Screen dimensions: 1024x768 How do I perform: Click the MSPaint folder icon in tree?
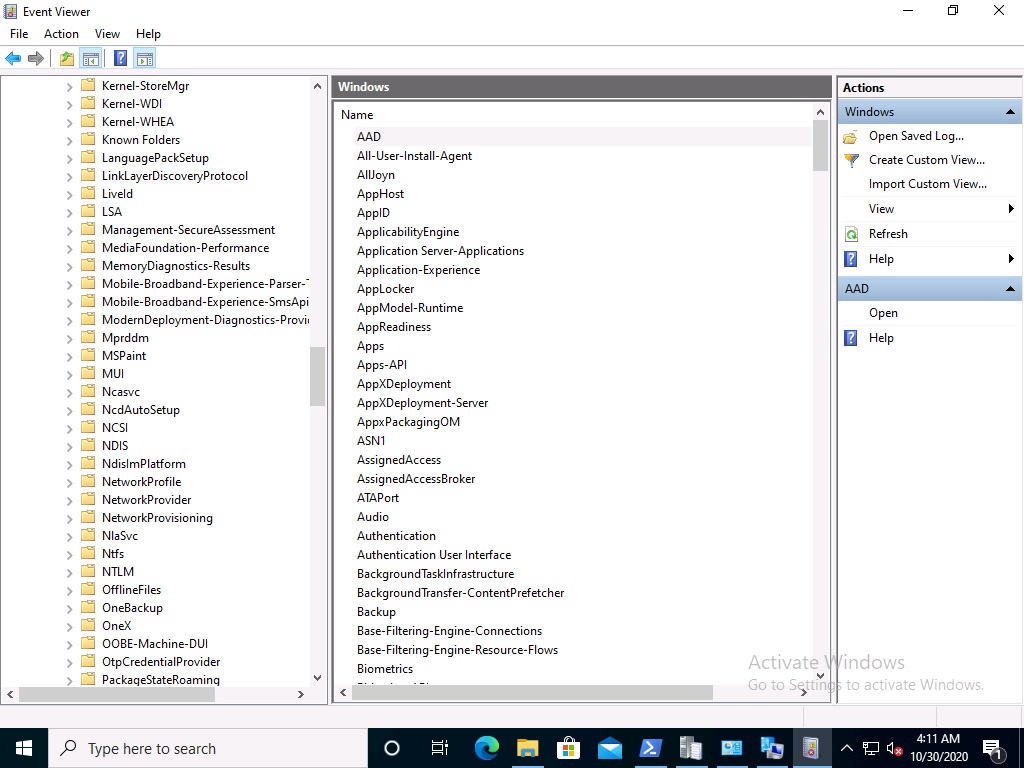[x=88, y=355]
